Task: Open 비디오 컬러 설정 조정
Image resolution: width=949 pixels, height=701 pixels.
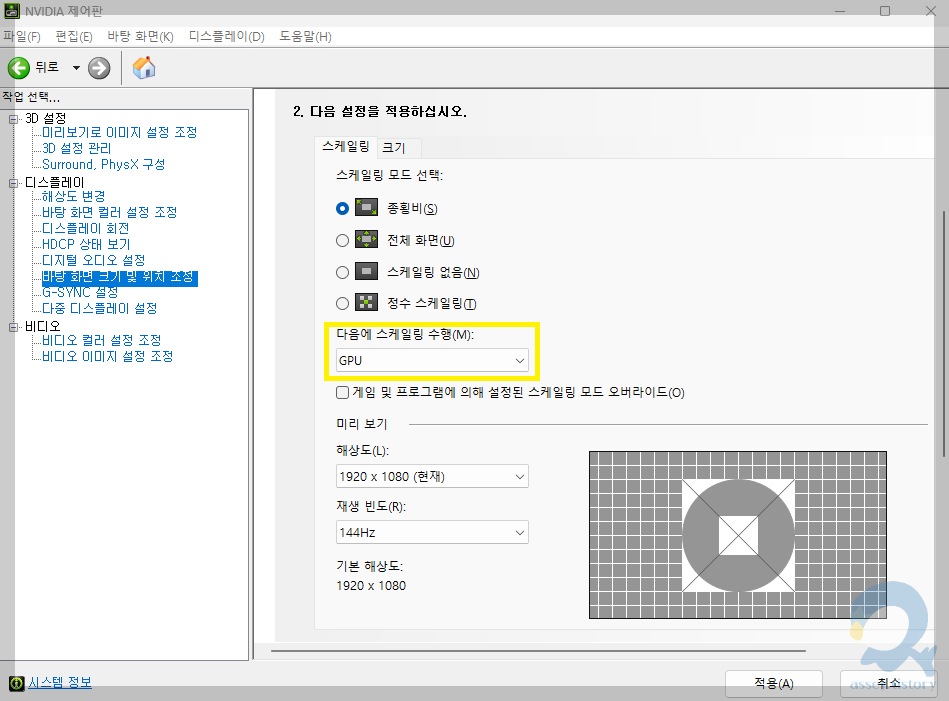Action: pos(101,340)
